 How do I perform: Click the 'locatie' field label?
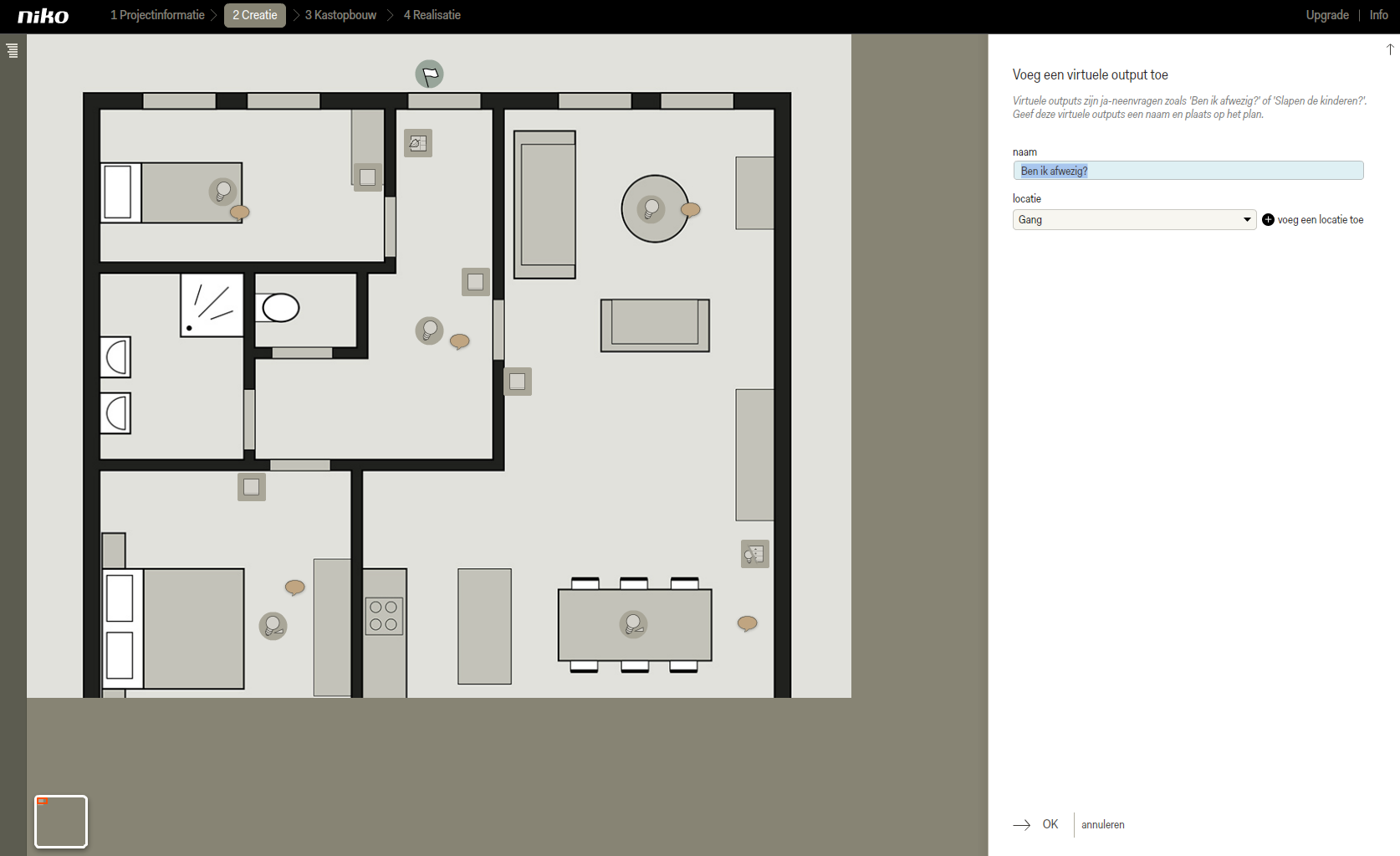point(1027,198)
